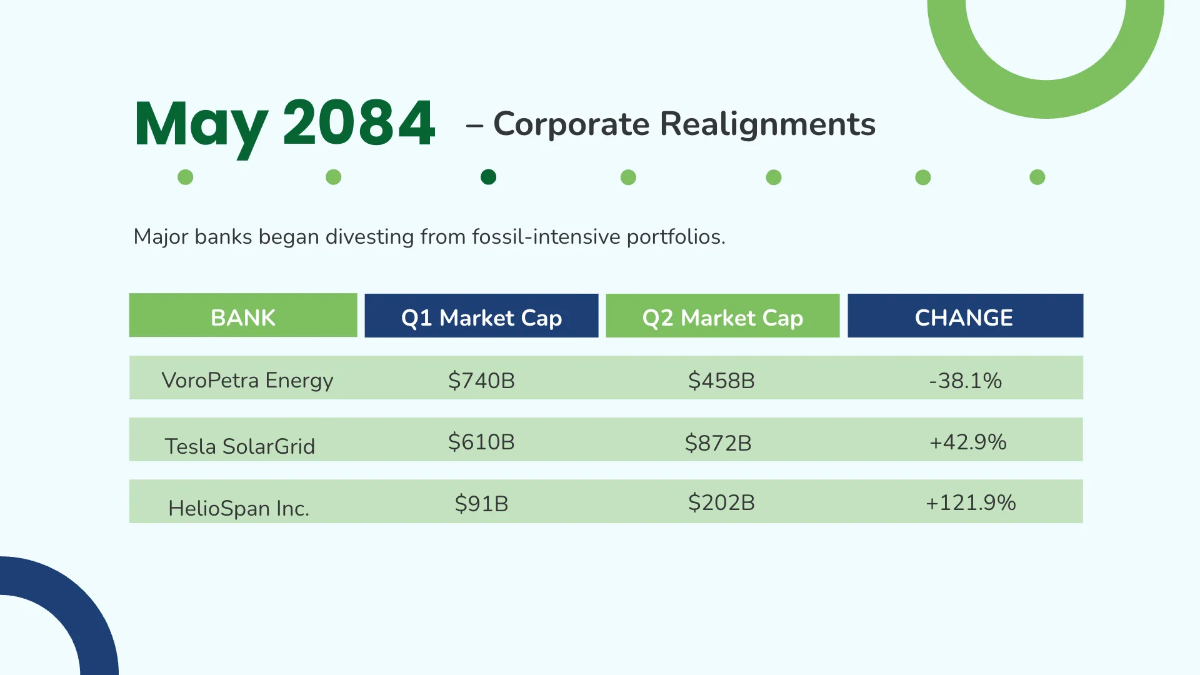Select the HelioSpan Inc. cell

point(239,508)
